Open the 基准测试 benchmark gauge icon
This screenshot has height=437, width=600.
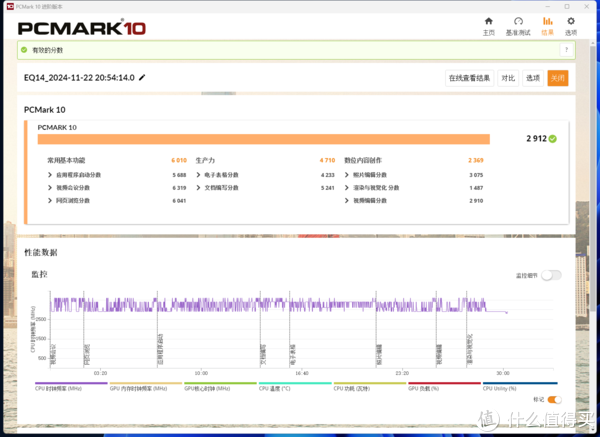[518, 21]
